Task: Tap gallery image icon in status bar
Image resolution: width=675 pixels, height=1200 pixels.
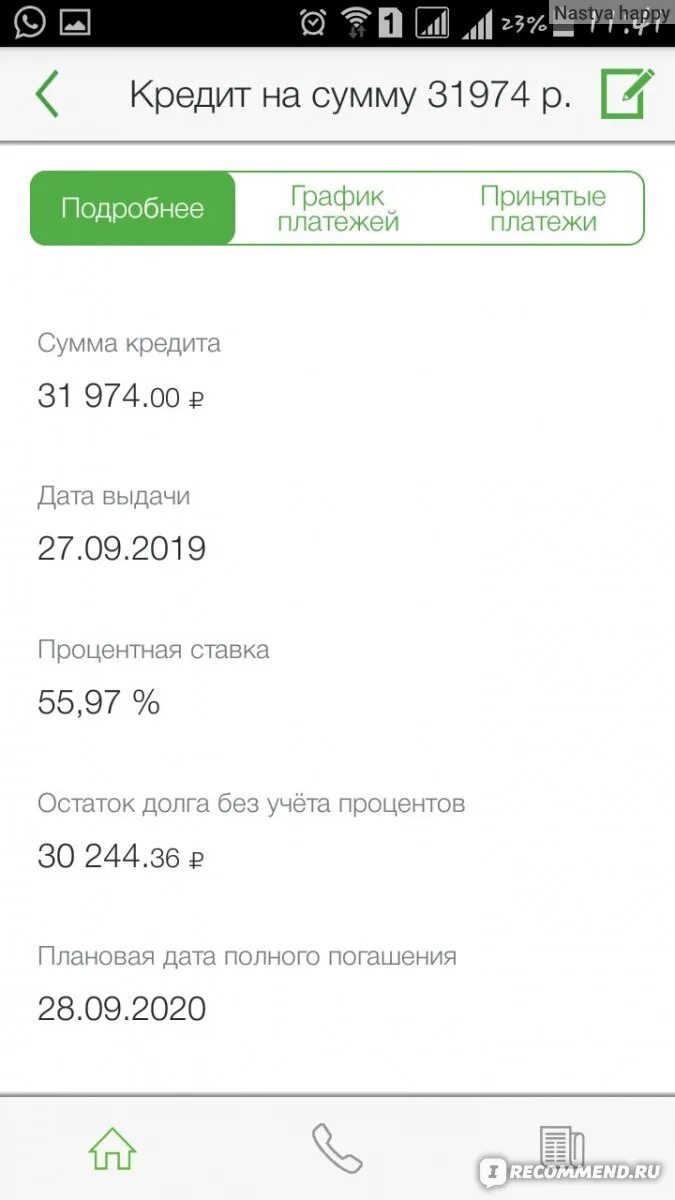Action: click(75, 22)
